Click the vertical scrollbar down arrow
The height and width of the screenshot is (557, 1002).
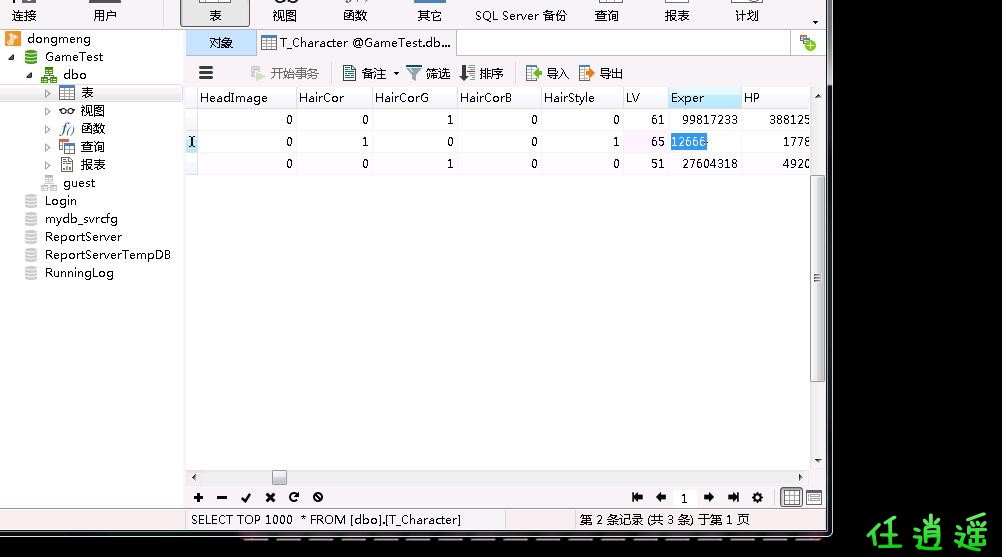[x=818, y=461]
